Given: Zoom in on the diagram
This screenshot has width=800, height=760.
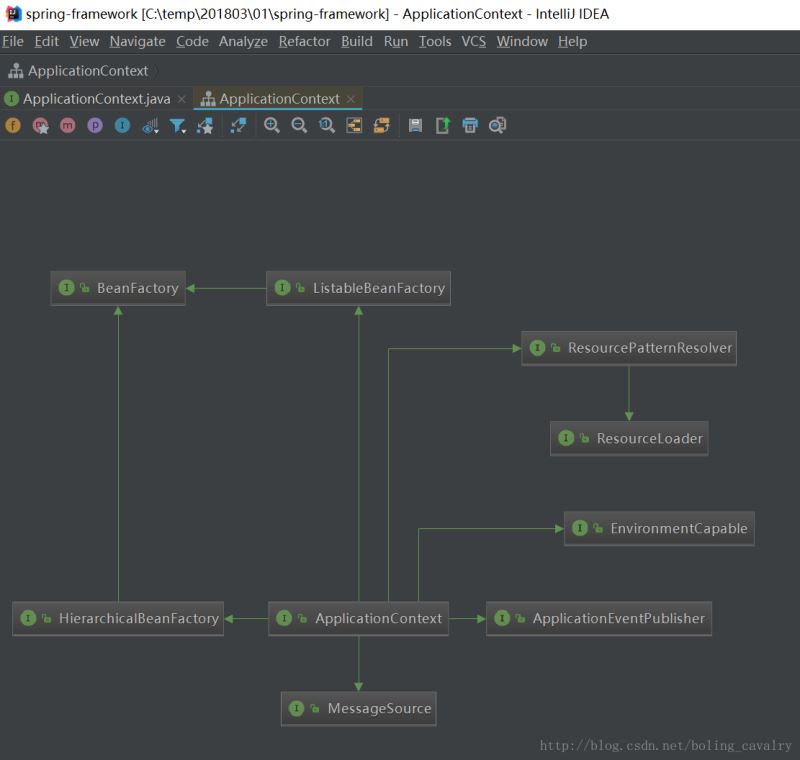Looking at the screenshot, I should coord(271,126).
